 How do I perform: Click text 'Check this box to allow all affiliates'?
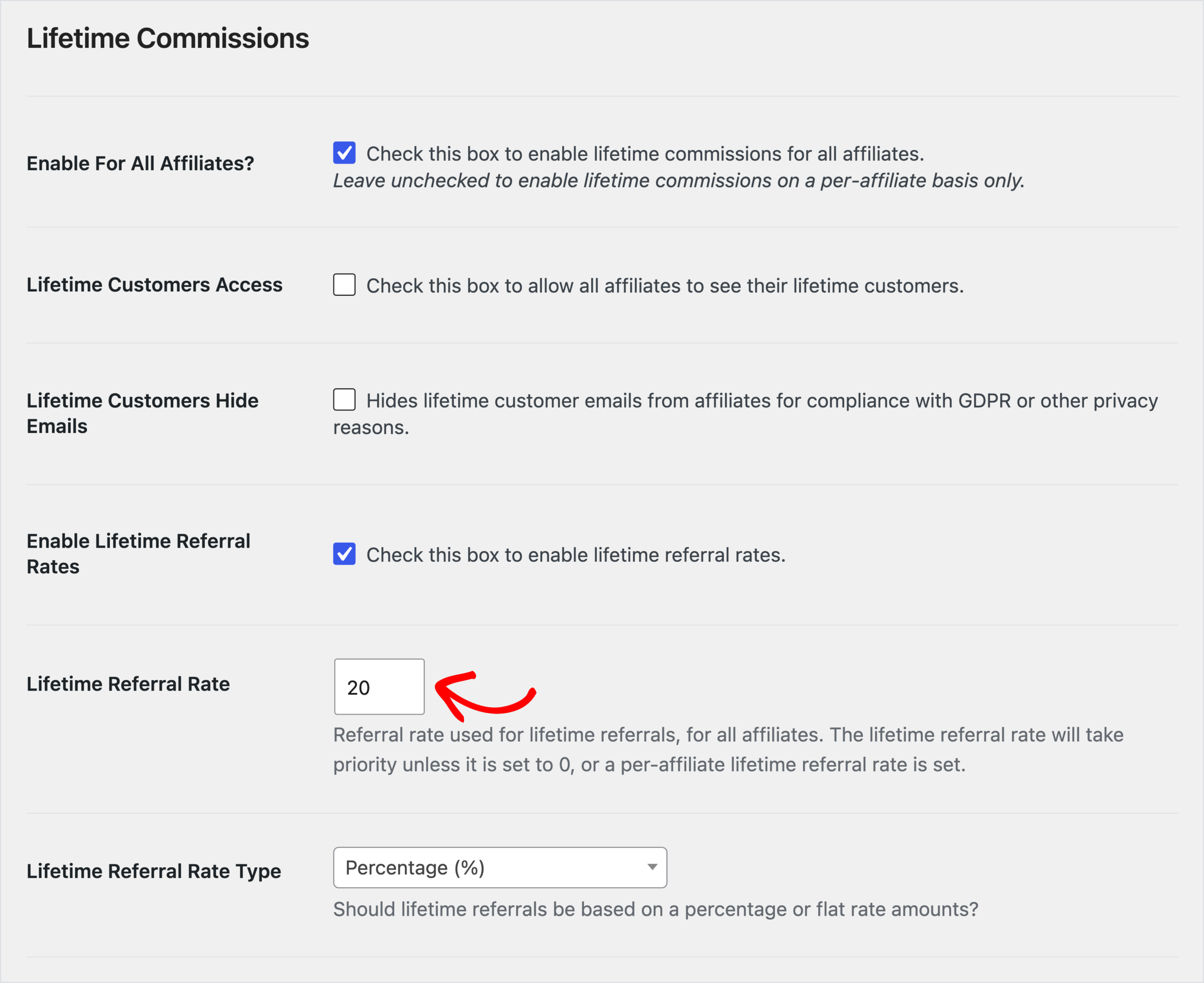(665, 286)
